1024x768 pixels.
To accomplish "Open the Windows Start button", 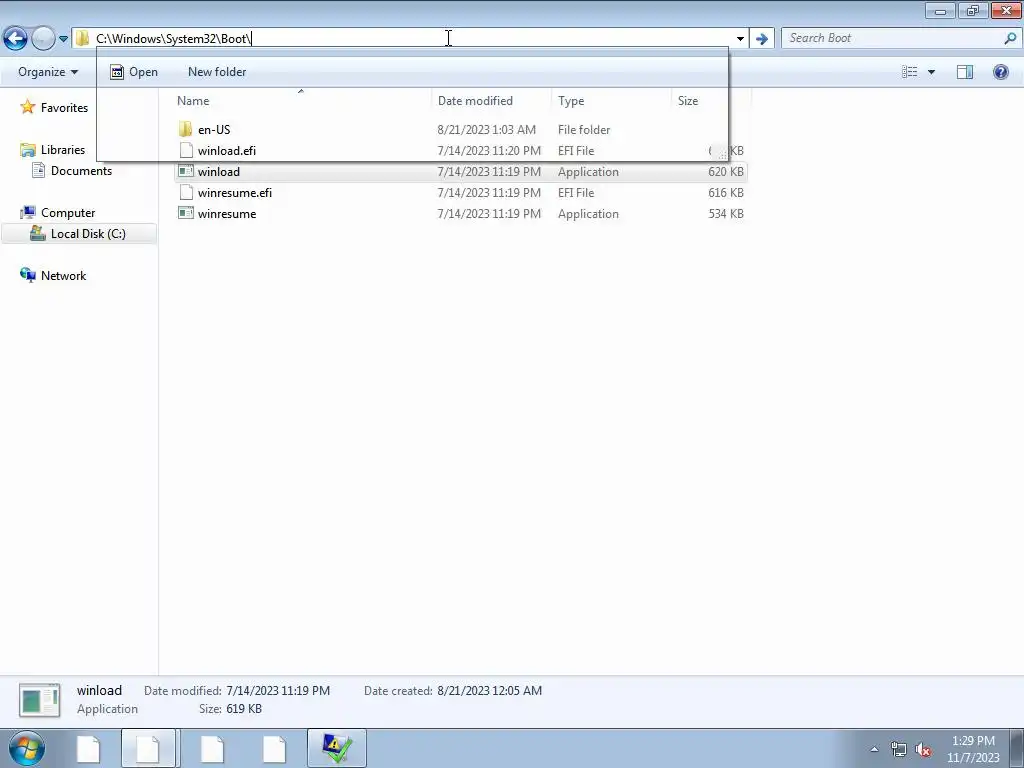I will pos(26,748).
